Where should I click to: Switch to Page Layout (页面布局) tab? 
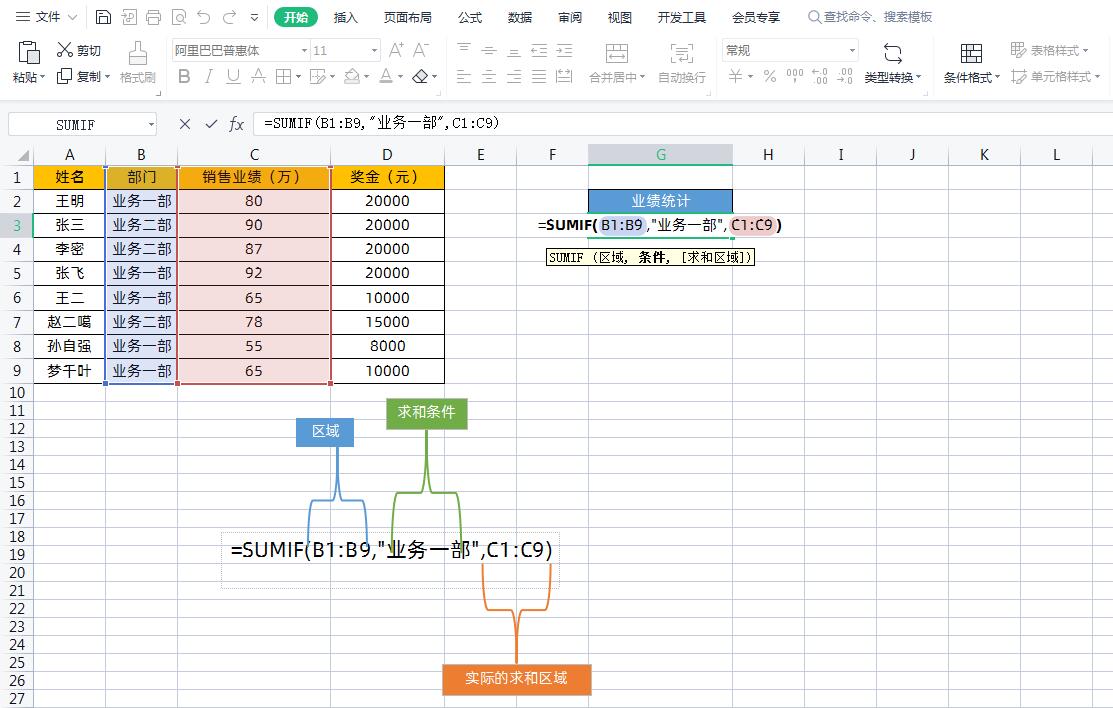[x=407, y=17]
